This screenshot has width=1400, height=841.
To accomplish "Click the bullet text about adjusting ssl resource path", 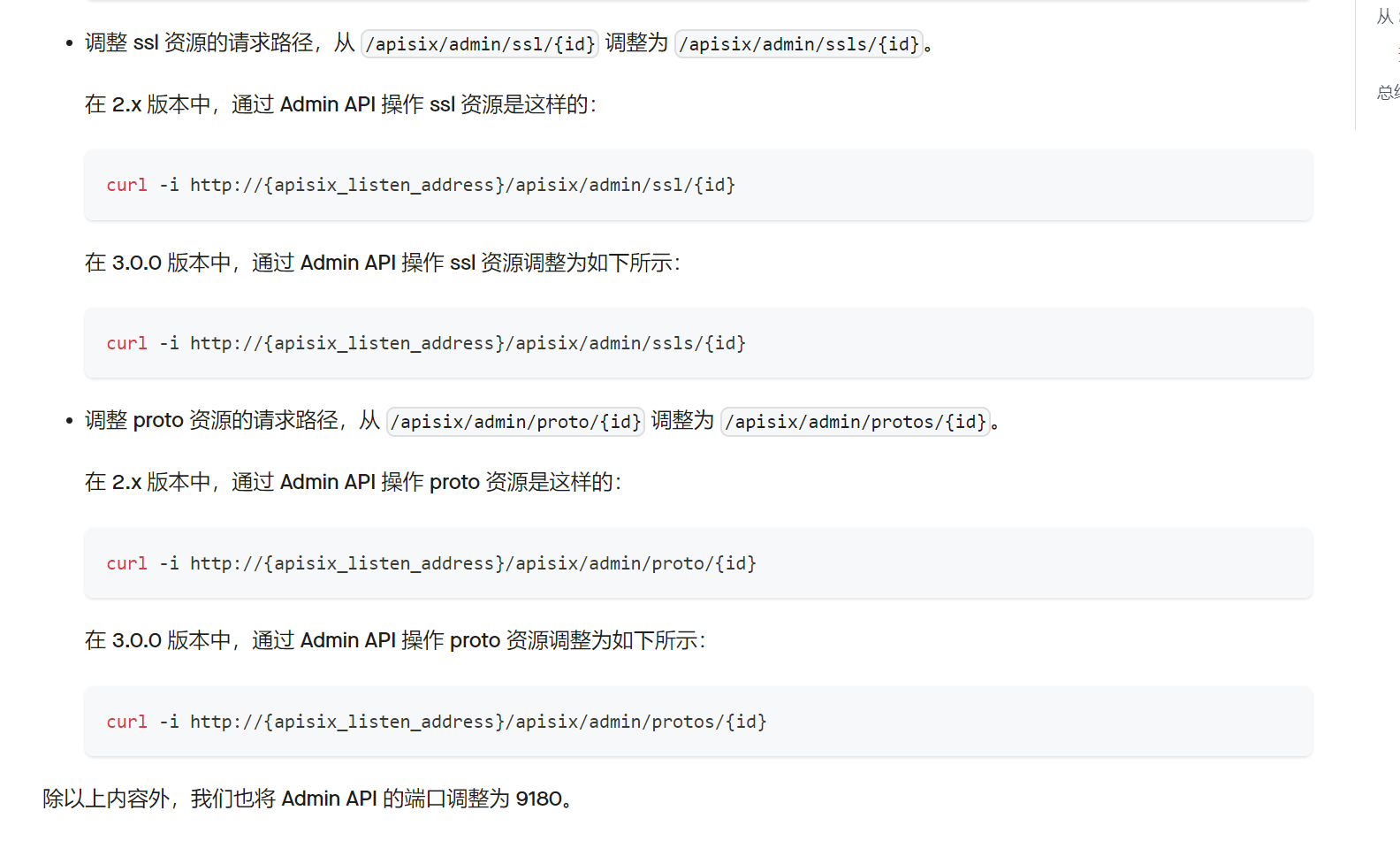I will click(x=219, y=43).
